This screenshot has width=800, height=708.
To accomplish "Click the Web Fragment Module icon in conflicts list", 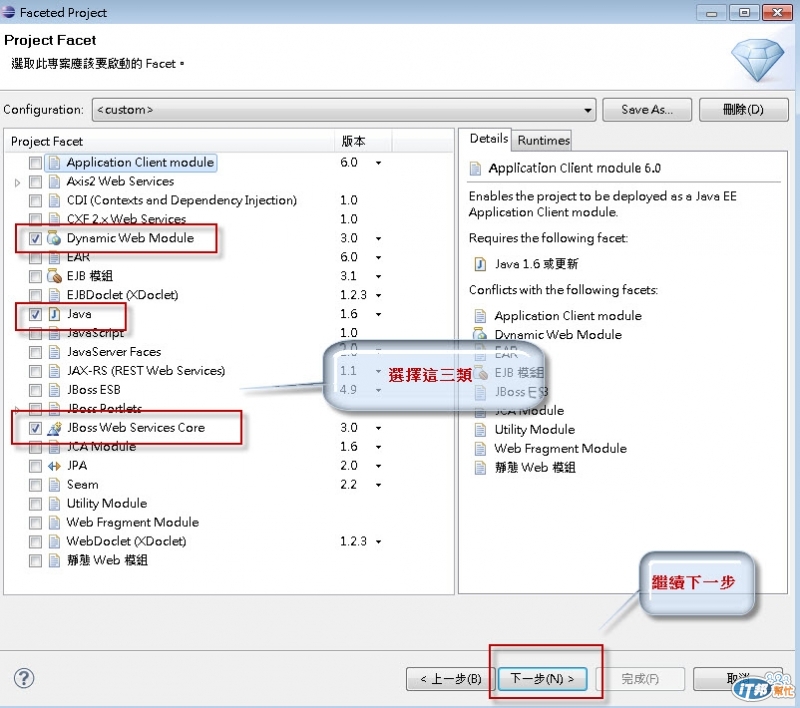I will 480,448.
